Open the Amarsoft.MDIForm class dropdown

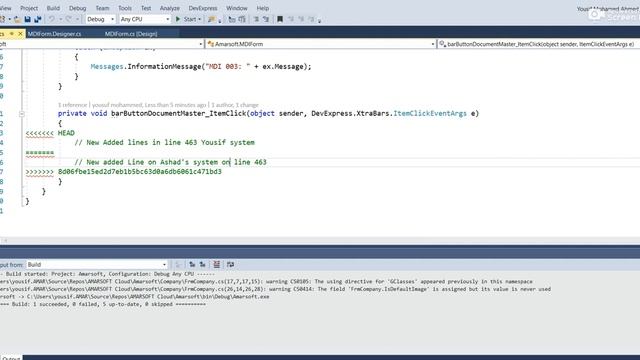[x=320, y=44]
